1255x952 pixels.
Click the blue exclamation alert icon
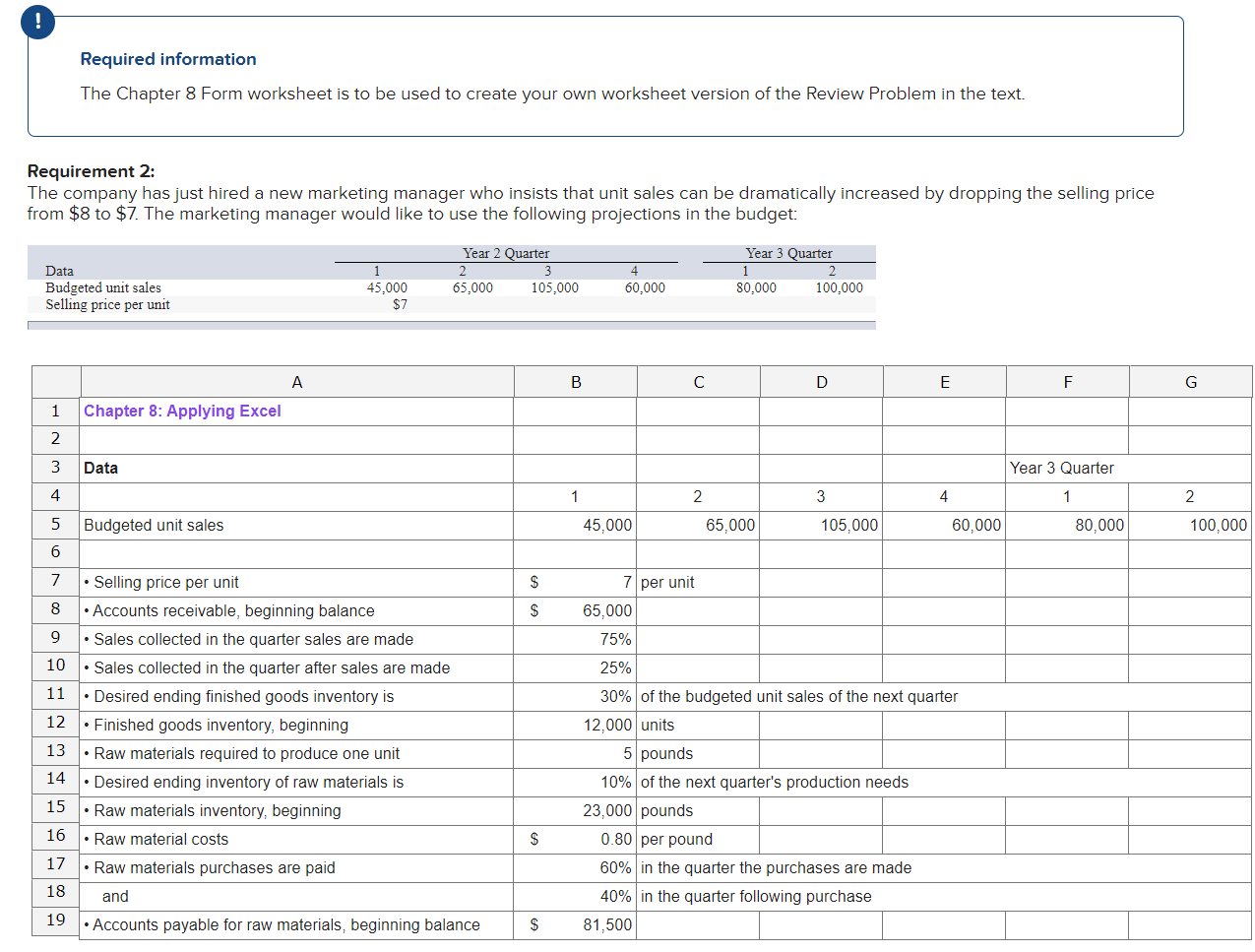click(x=37, y=22)
